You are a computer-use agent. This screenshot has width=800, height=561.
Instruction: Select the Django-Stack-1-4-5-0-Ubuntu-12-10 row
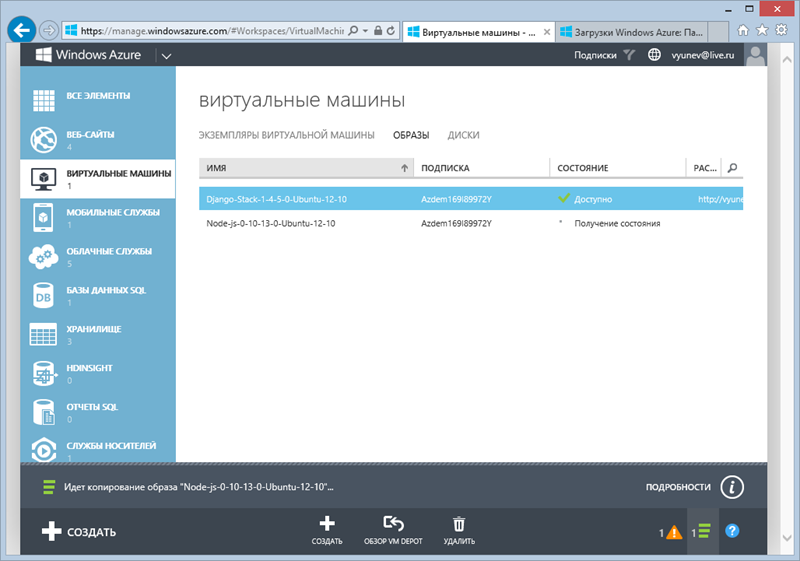click(x=470, y=199)
